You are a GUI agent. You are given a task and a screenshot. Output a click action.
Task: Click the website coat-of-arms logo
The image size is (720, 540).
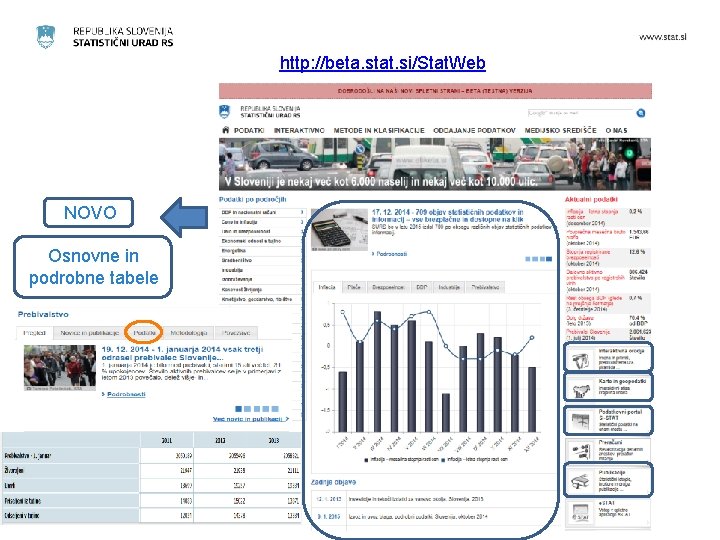coord(225,112)
